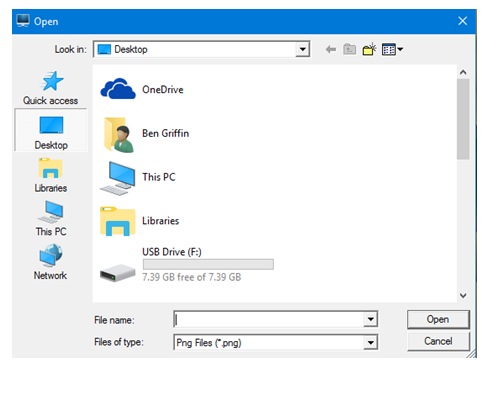Expand the Look in dropdown
Image resolution: width=493 pixels, height=400 pixels.
(302, 50)
